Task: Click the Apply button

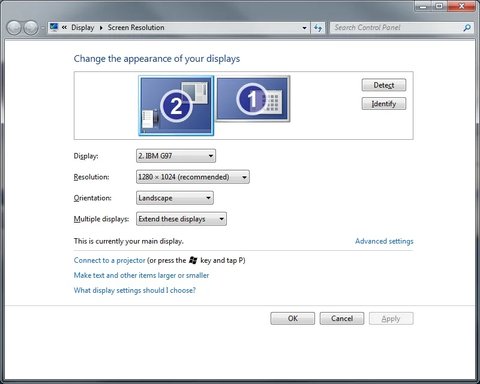Action: point(391,318)
